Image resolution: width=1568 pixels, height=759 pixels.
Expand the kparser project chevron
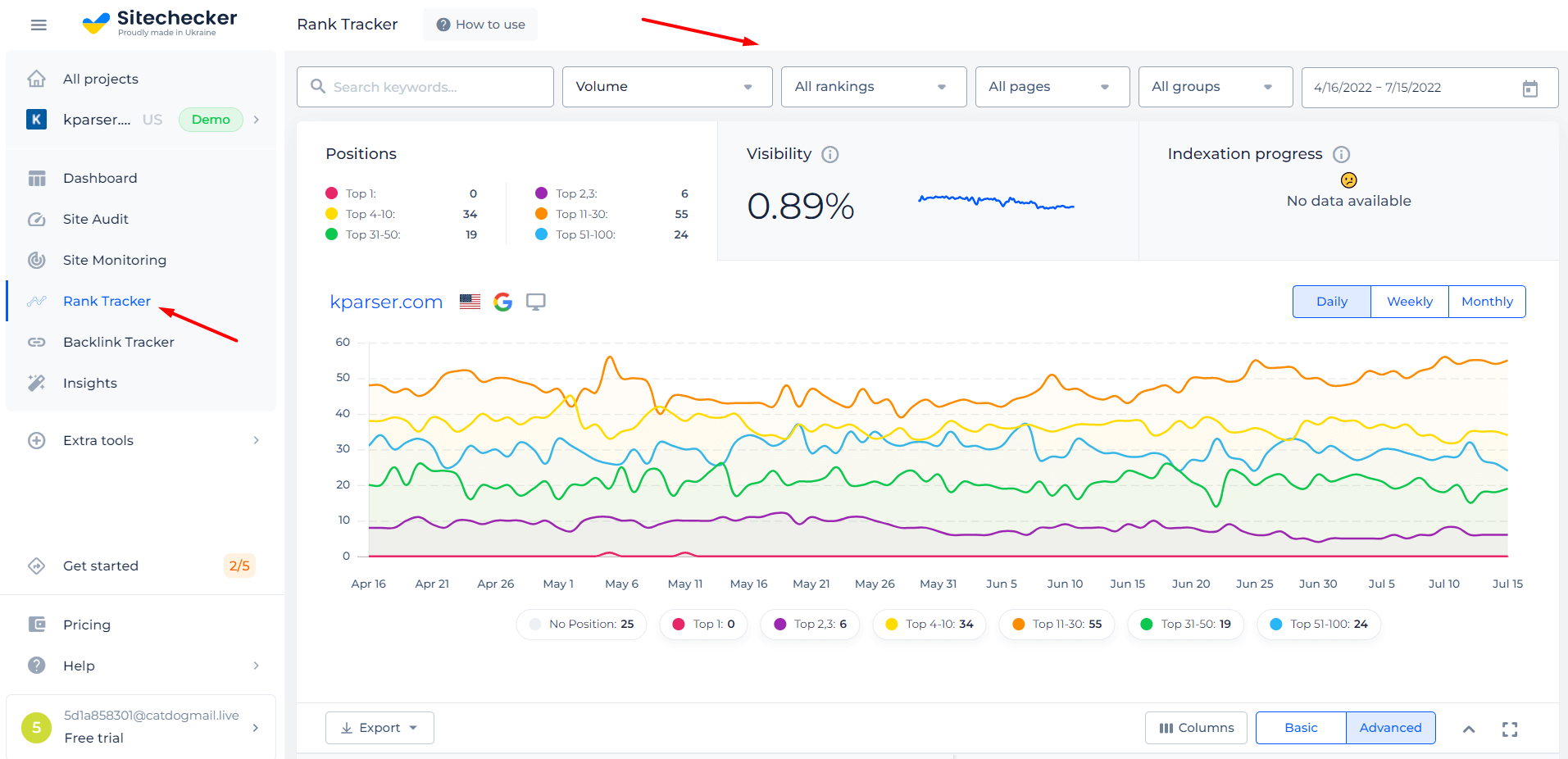[257, 120]
